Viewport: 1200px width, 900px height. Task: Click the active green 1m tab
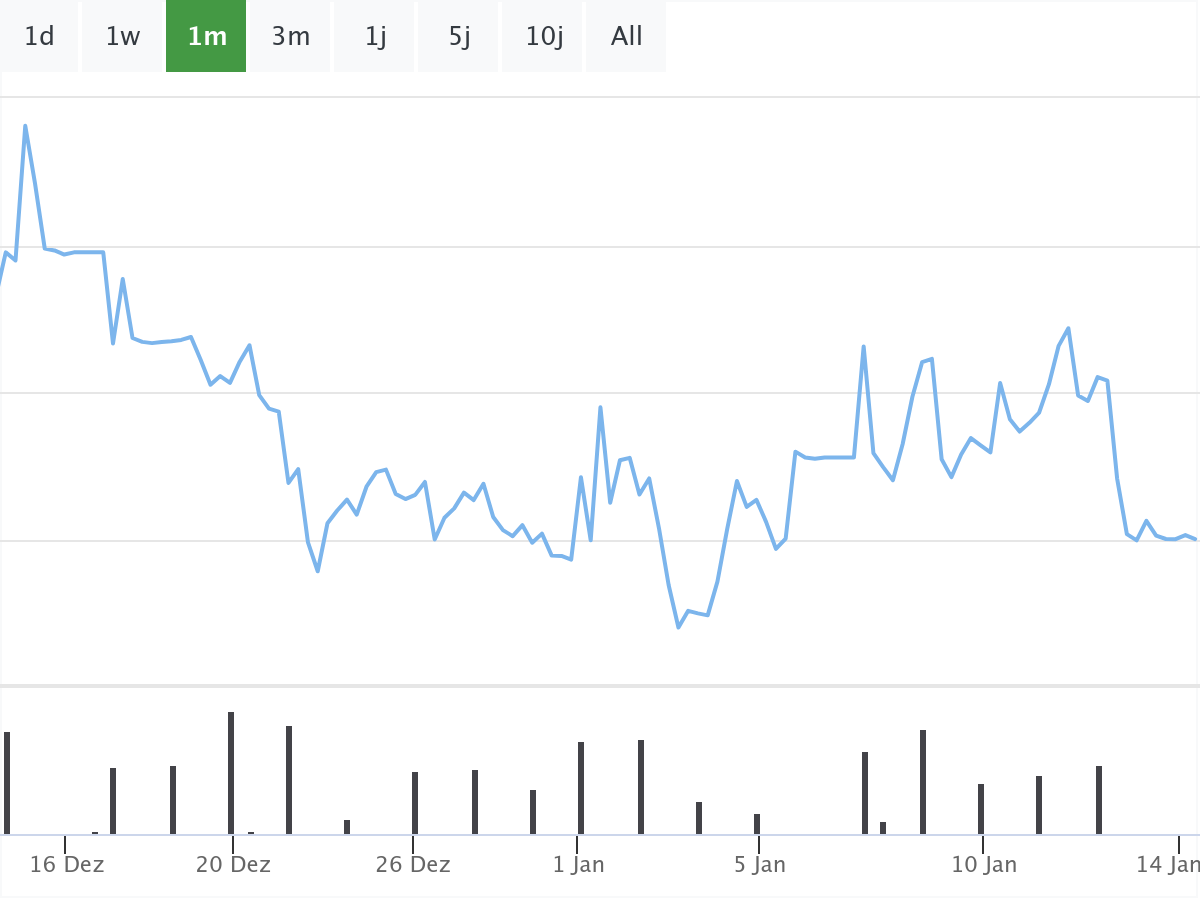click(206, 37)
